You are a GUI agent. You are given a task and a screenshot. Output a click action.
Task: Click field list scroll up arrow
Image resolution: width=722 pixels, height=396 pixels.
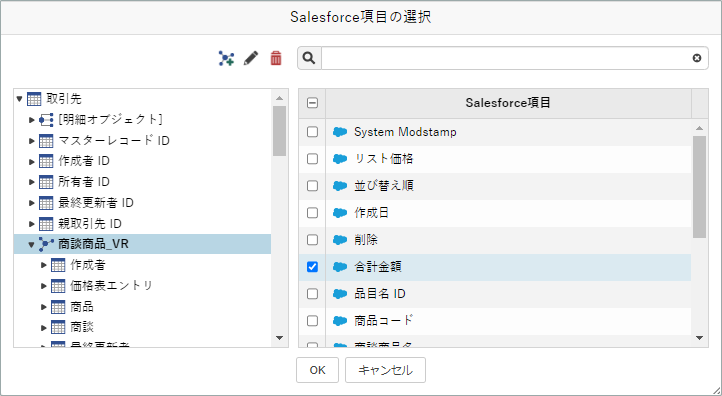(699, 128)
